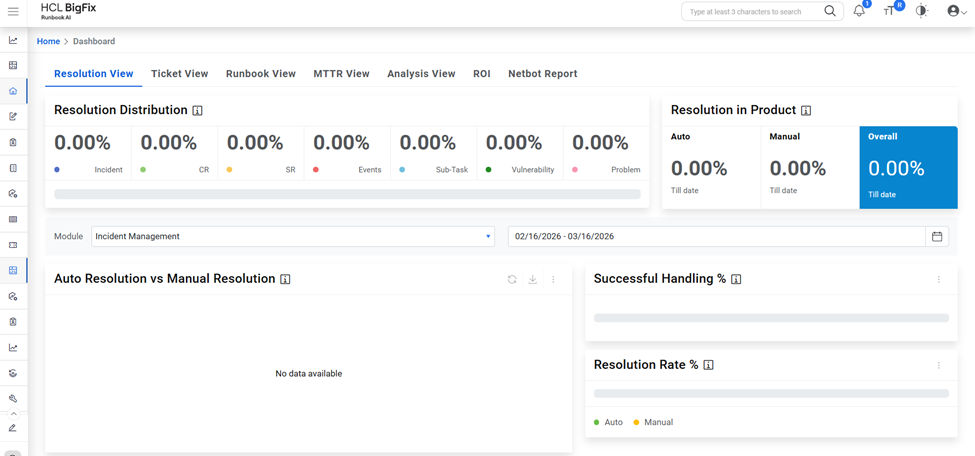The image size is (975, 456).
Task: Click the red Events legend dot
Action: [x=316, y=169]
